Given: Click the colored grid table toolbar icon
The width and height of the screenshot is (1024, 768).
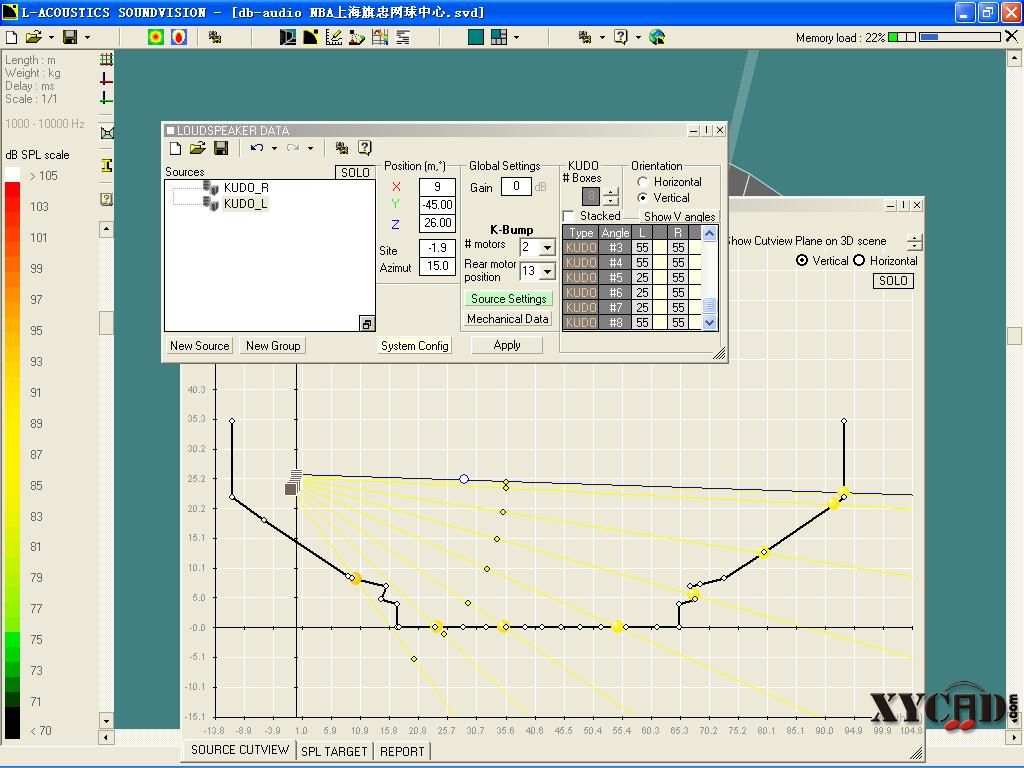Looking at the screenshot, I should (380, 37).
